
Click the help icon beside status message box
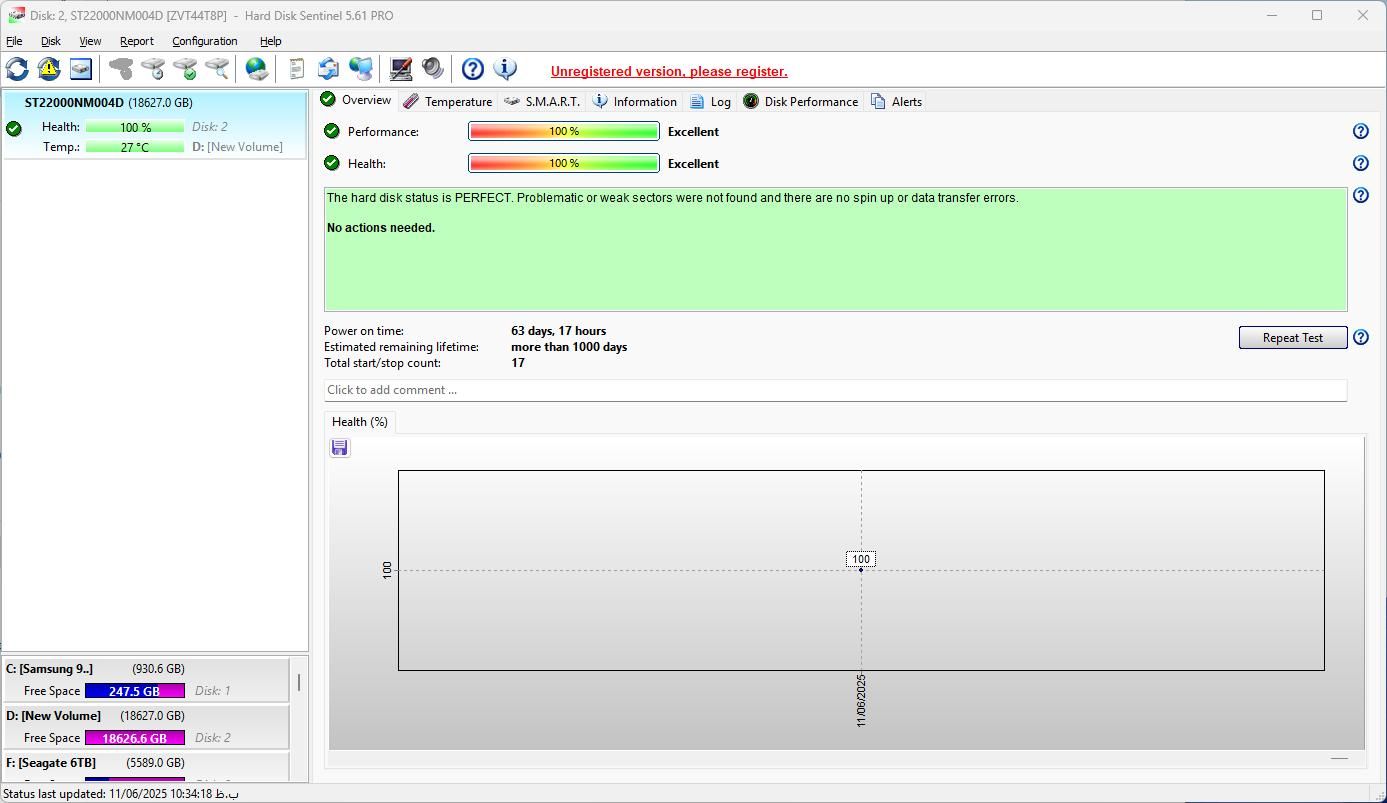click(x=1360, y=195)
